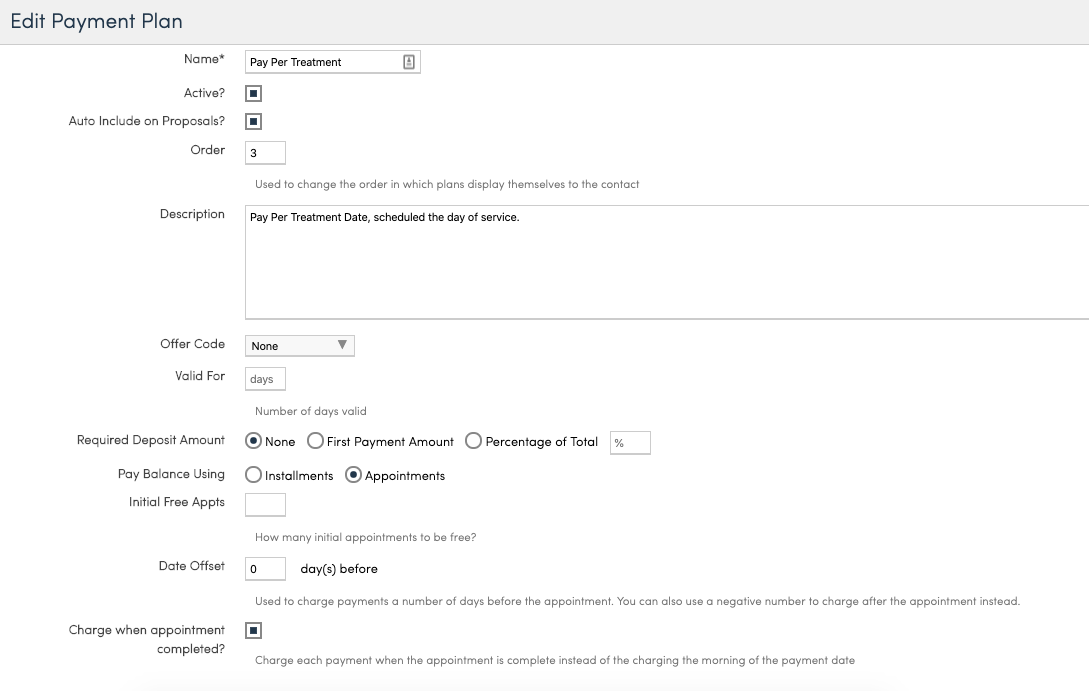The image size is (1089, 691).
Task: Select Installments for Pay Balance Using
Action: [254, 475]
